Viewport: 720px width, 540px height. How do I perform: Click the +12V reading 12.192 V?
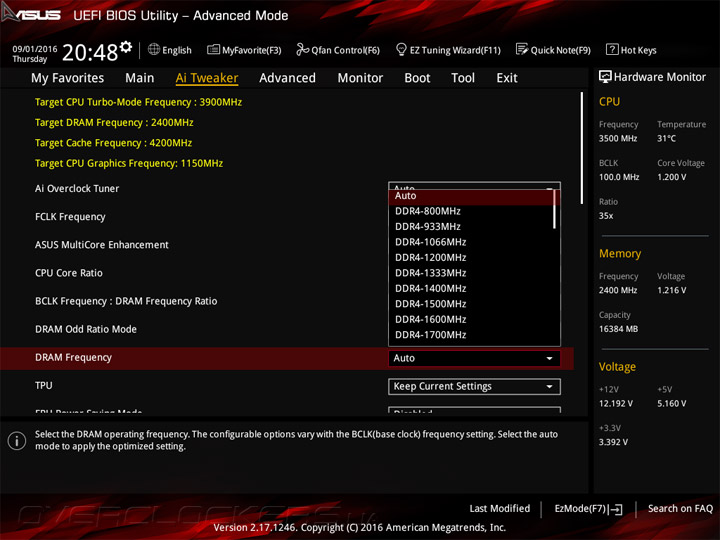point(616,404)
